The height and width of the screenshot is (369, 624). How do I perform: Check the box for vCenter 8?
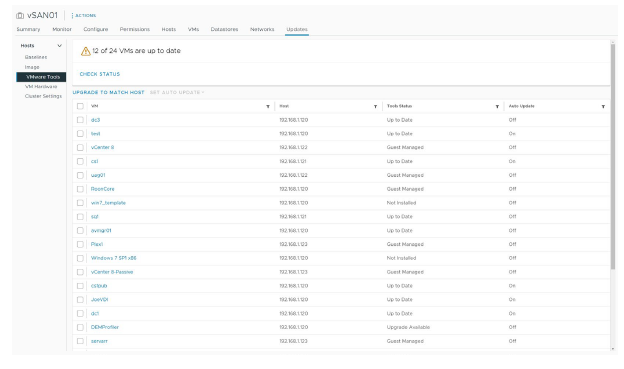point(80,147)
